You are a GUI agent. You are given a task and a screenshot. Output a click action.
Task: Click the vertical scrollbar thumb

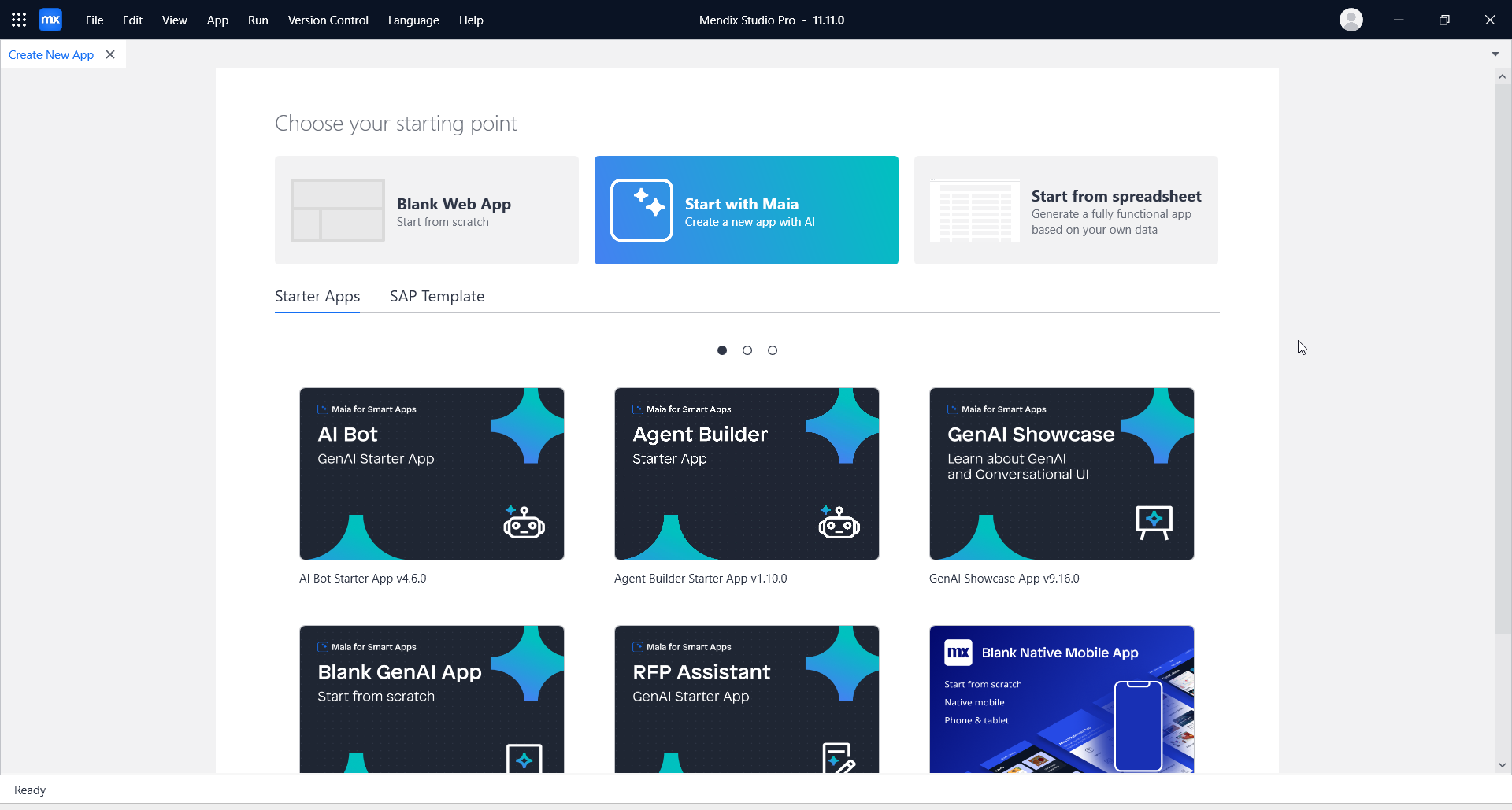[x=1503, y=360]
